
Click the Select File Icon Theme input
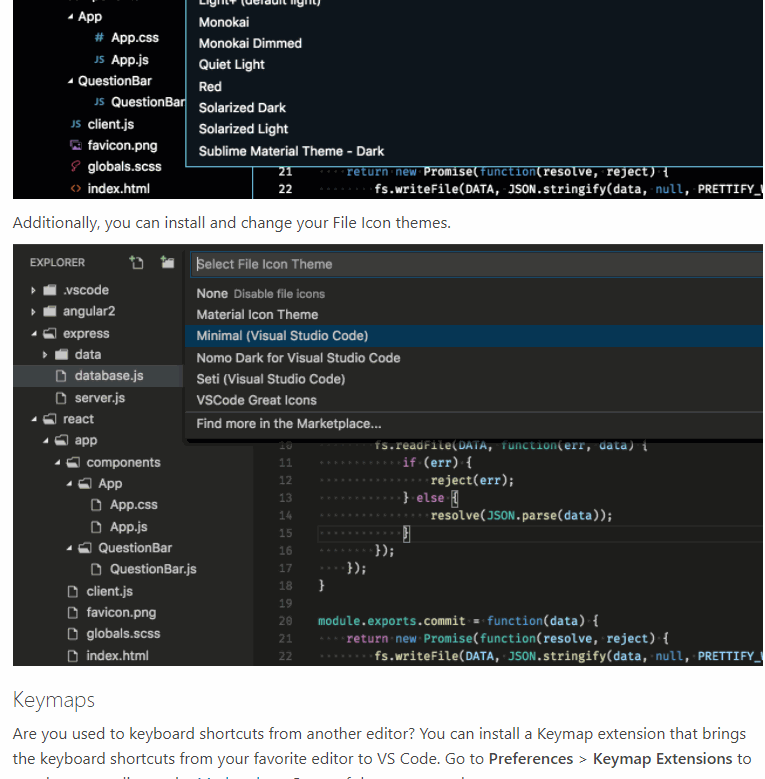[477, 264]
